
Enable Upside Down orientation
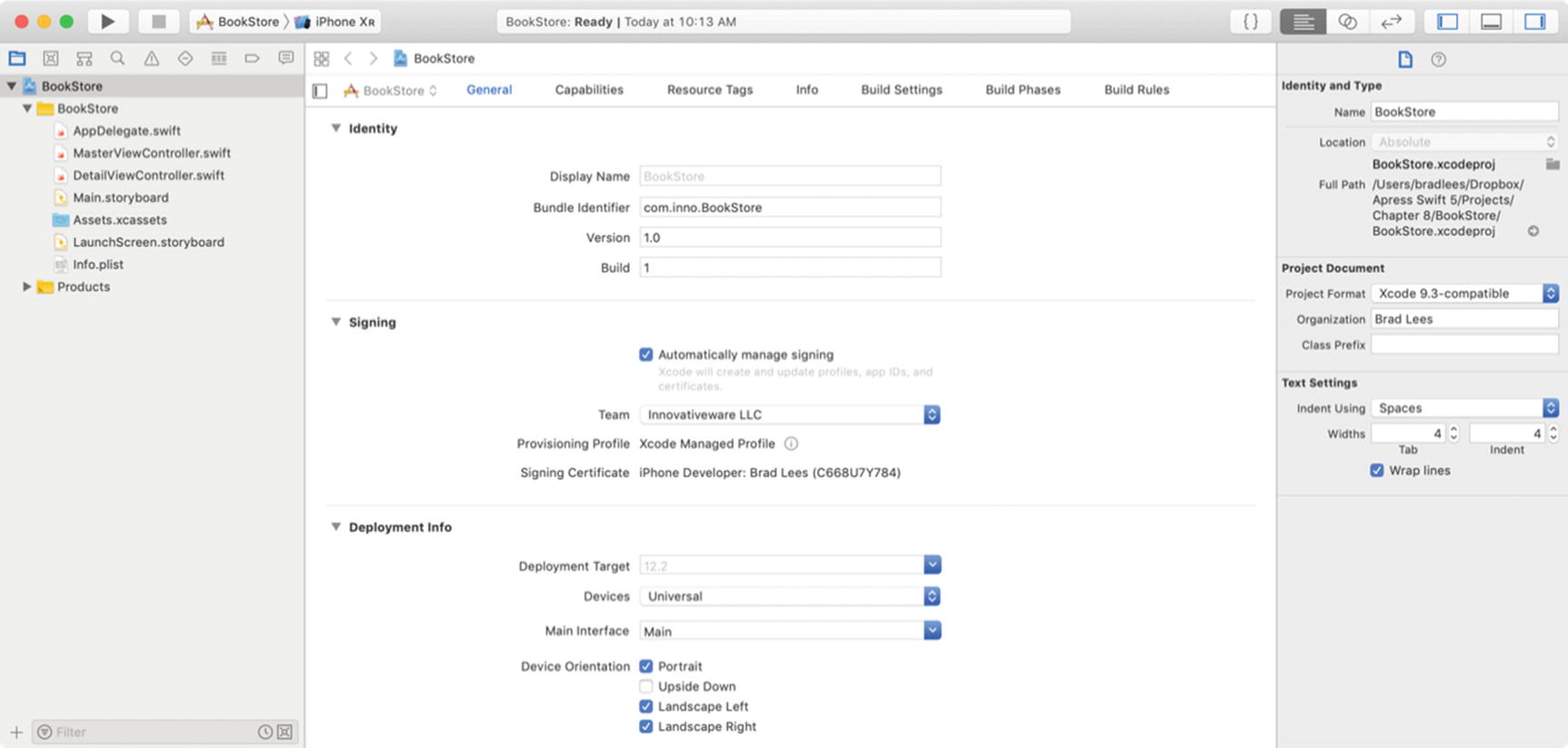[645, 686]
